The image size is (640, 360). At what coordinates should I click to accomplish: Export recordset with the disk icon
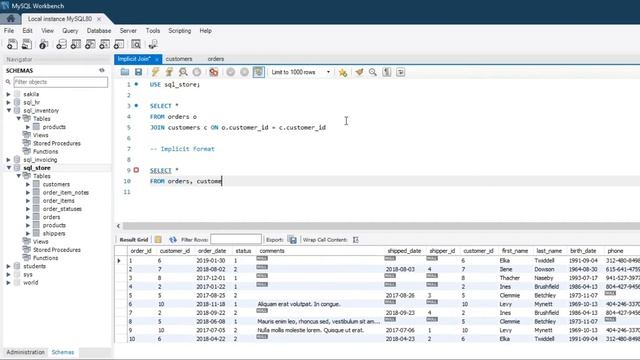(292, 240)
